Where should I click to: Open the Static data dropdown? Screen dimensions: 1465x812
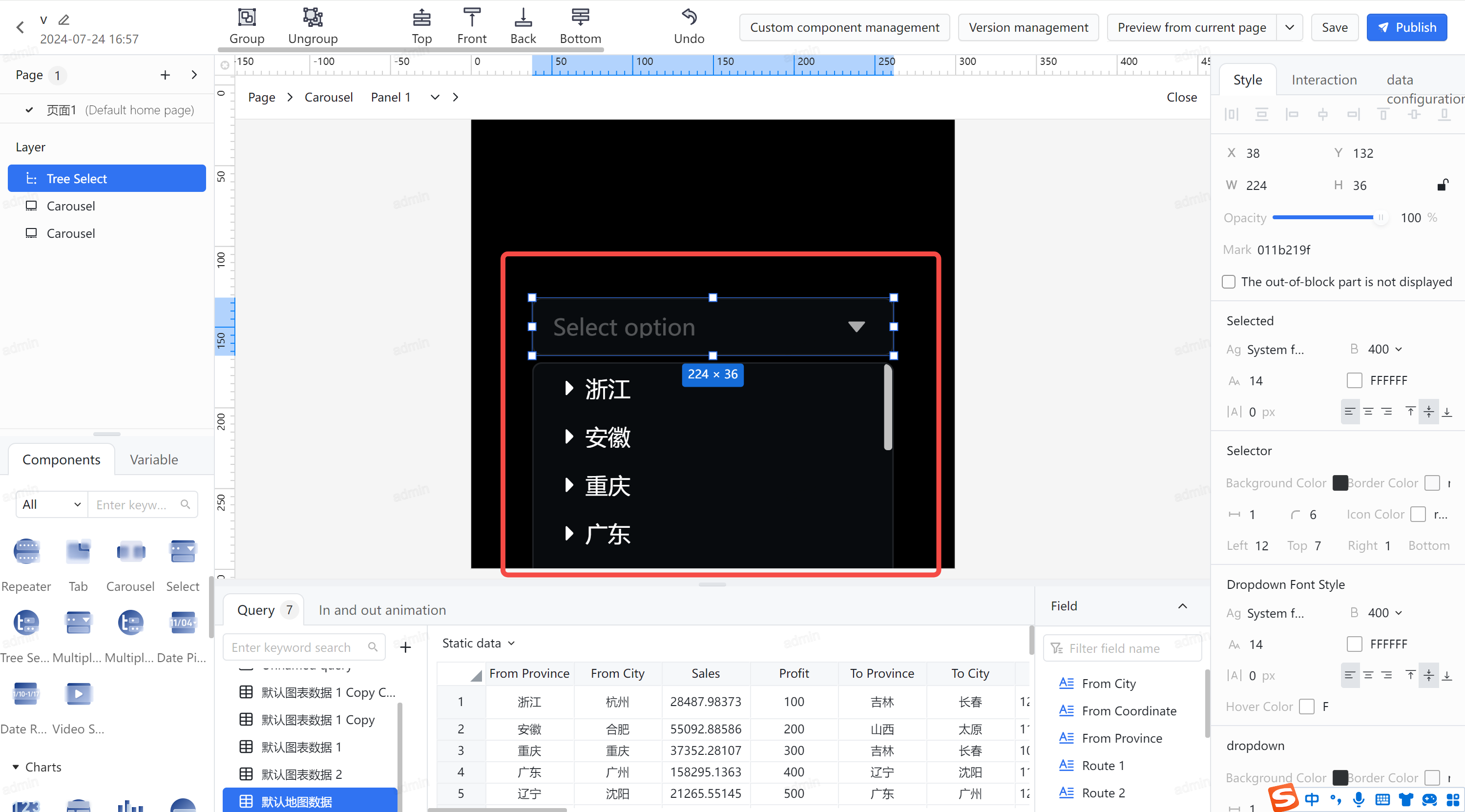[x=478, y=643]
